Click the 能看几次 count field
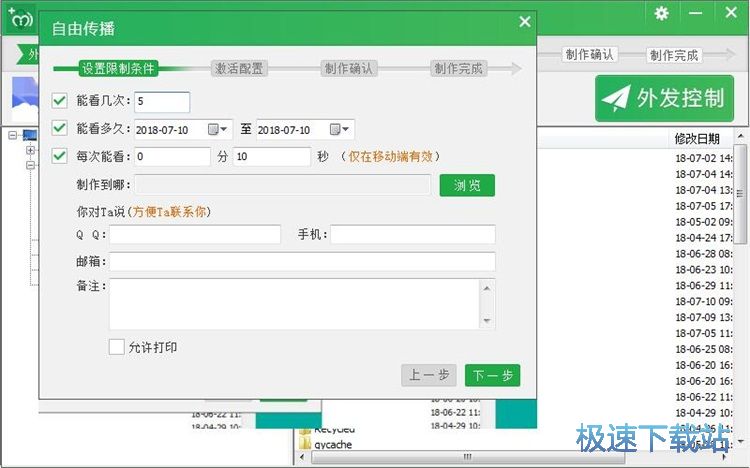 point(162,101)
